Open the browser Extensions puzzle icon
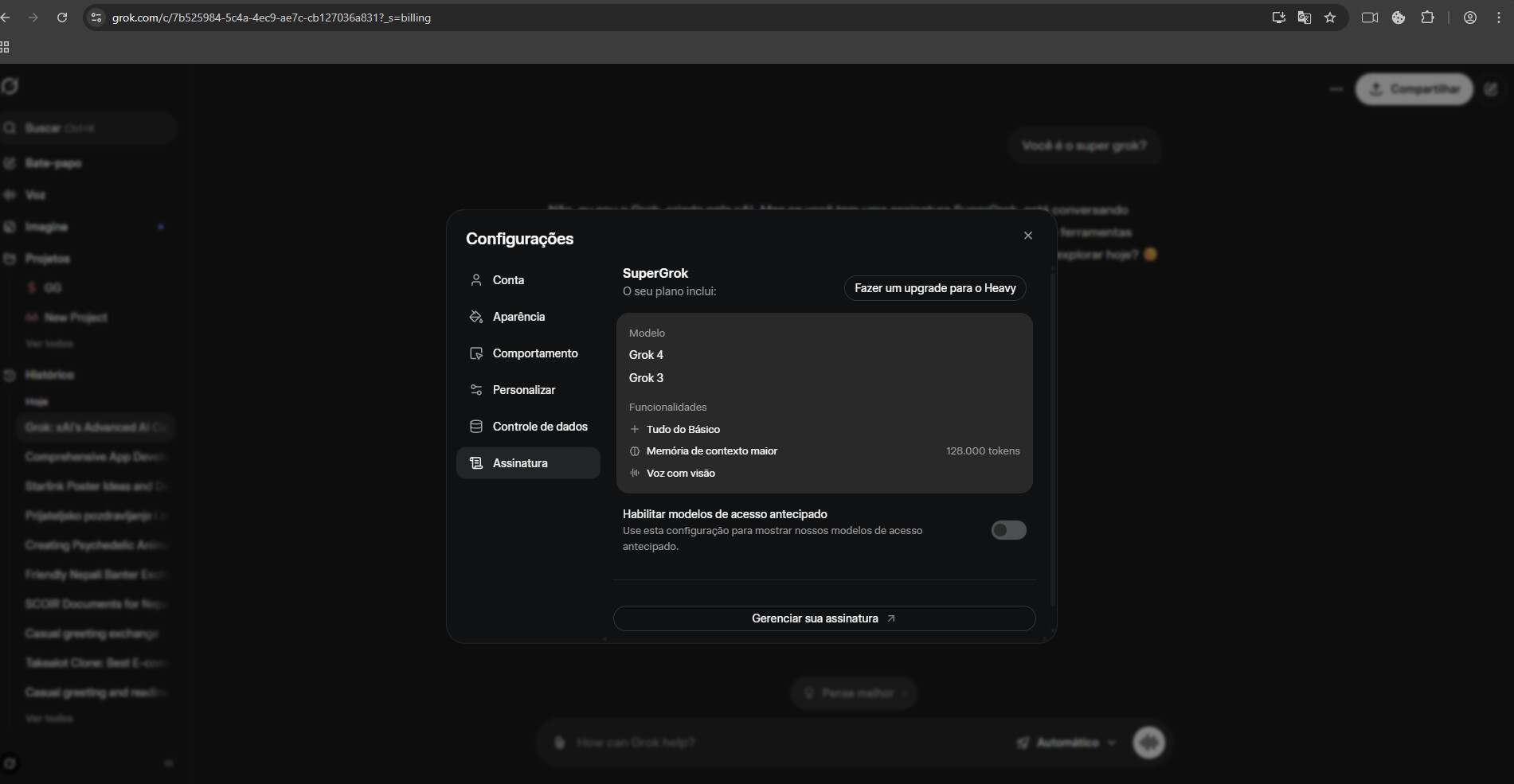This screenshot has width=1514, height=784. [x=1427, y=18]
